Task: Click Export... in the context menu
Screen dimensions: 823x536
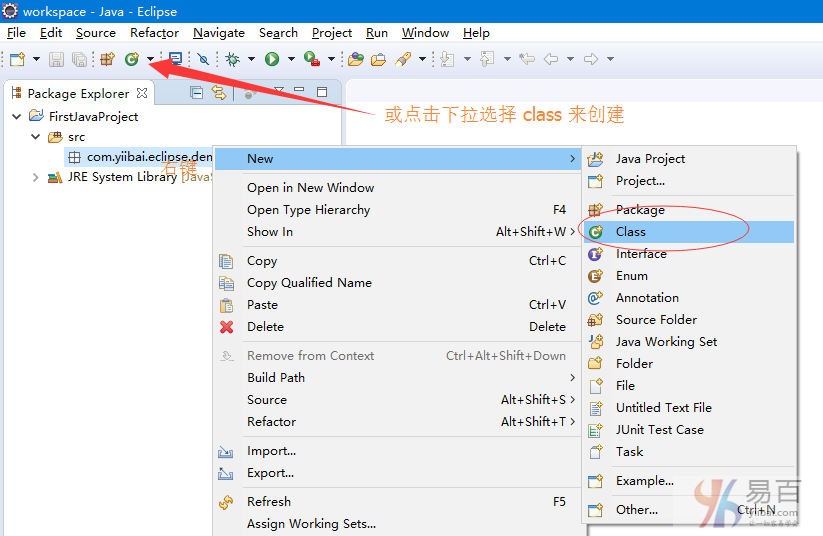Action: click(x=397, y=473)
